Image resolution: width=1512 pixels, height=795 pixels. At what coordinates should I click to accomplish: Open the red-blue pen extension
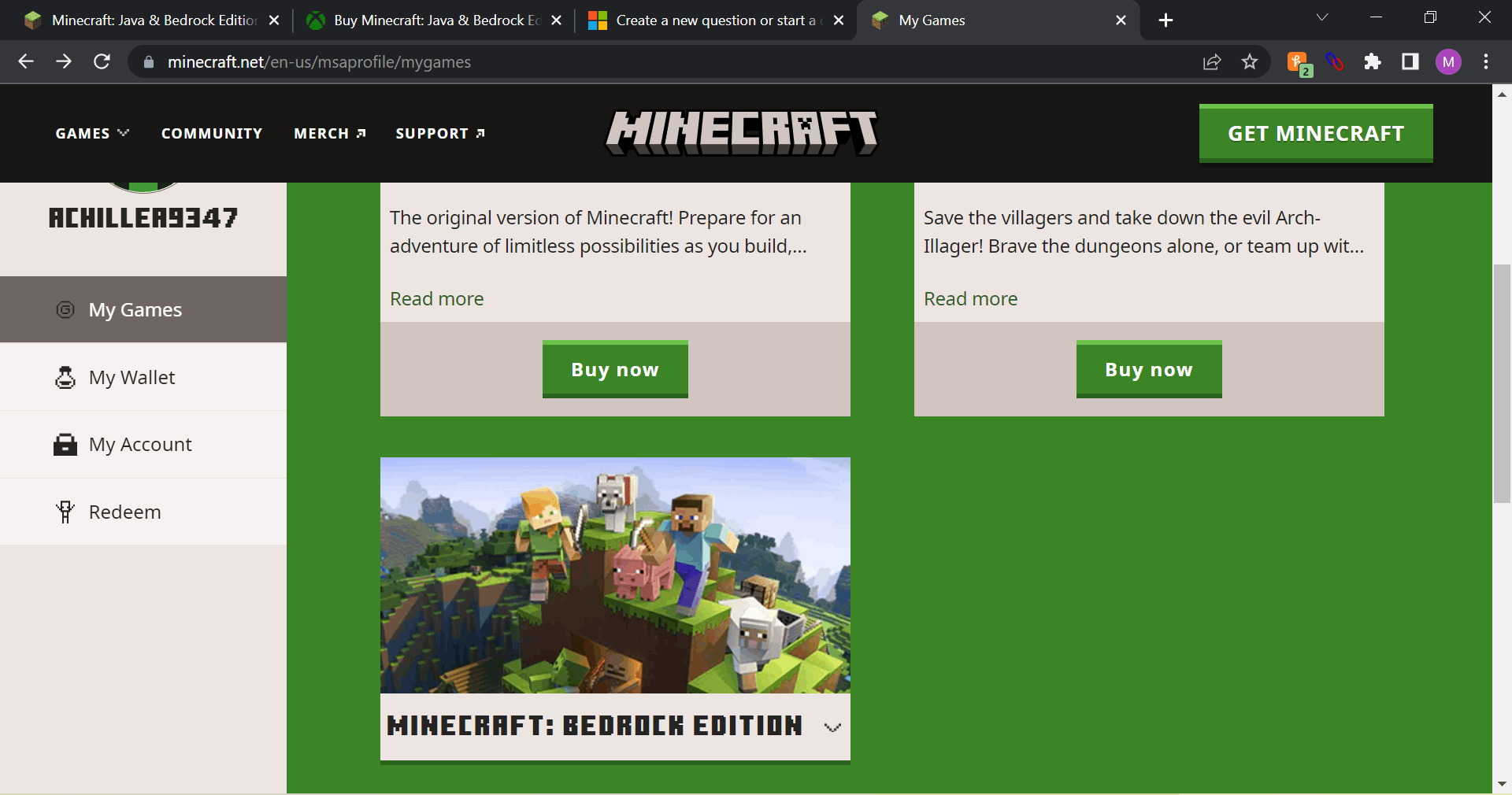click(1335, 61)
